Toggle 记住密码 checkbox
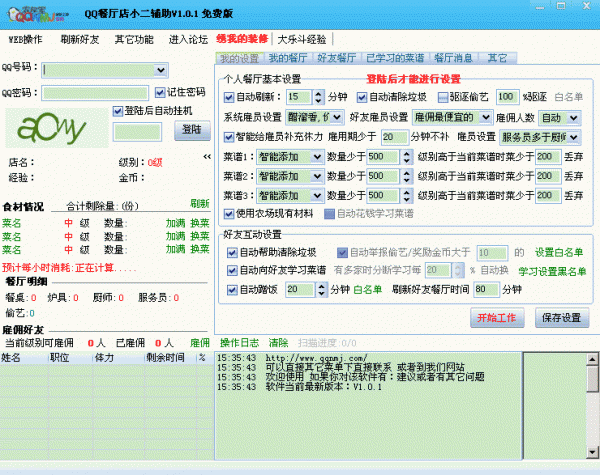Image resolution: width=600 pixels, height=475 pixels. (160, 92)
